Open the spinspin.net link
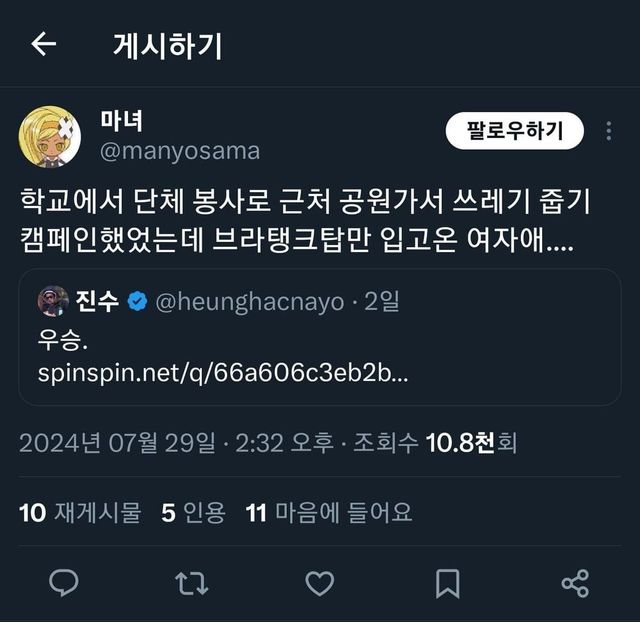Viewport: 640px width, 622px height. [x=222, y=374]
